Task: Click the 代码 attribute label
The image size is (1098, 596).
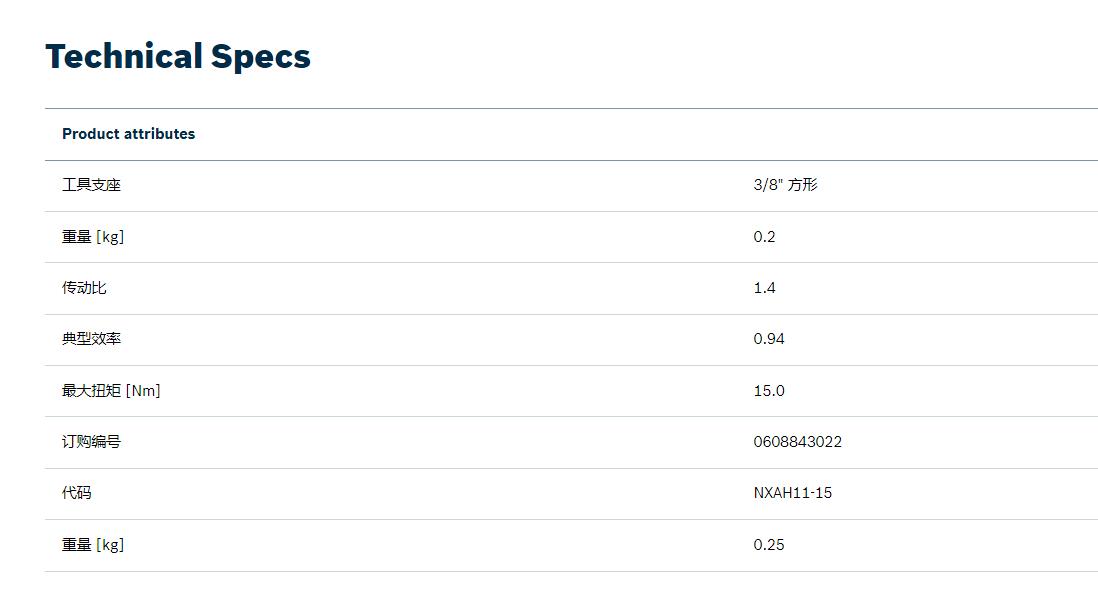Action: tap(76, 493)
